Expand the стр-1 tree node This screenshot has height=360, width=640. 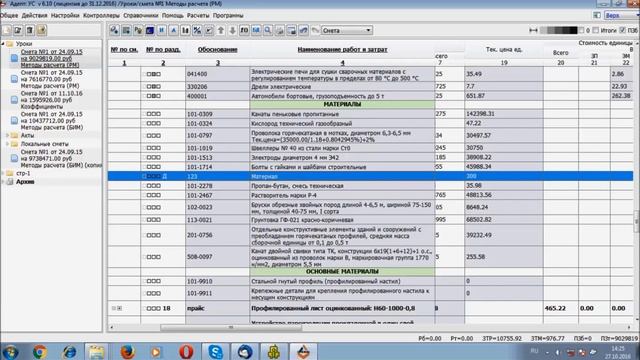click(3, 173)
